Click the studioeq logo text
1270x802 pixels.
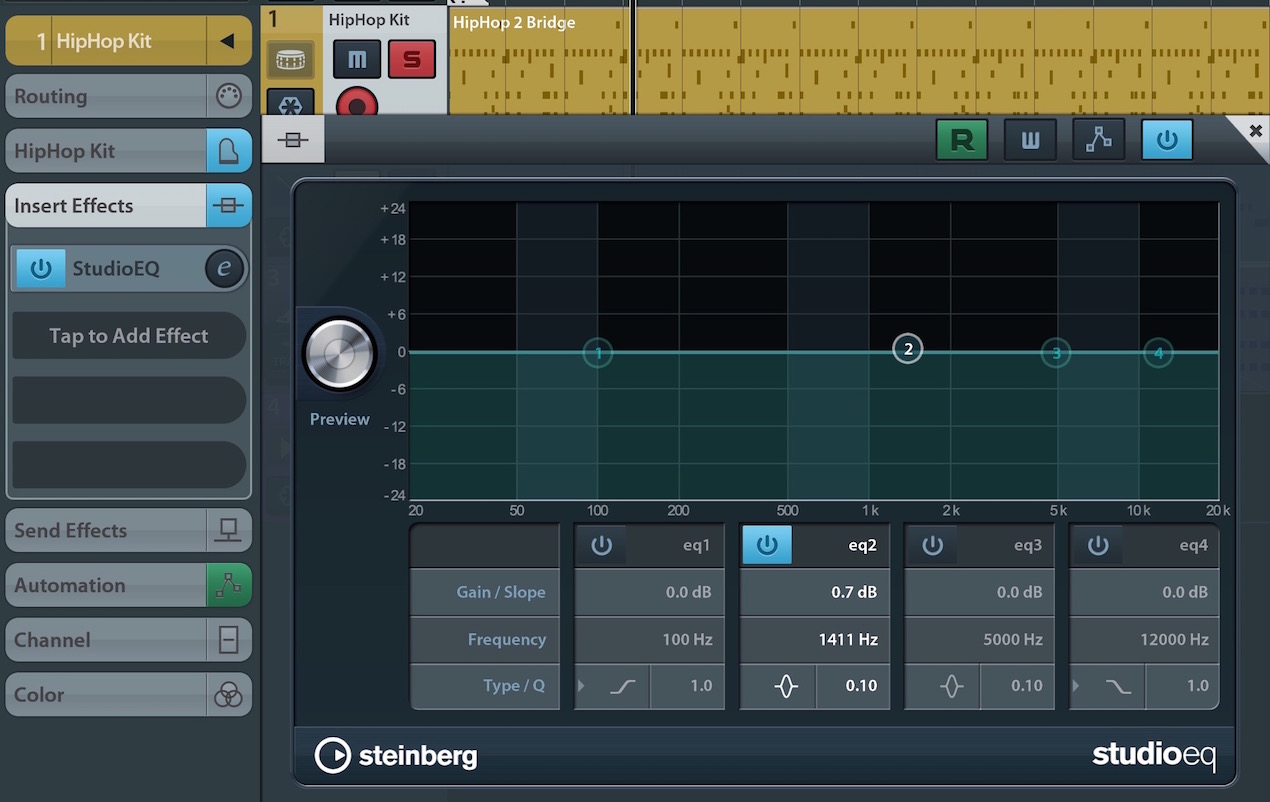point(1154,755)
